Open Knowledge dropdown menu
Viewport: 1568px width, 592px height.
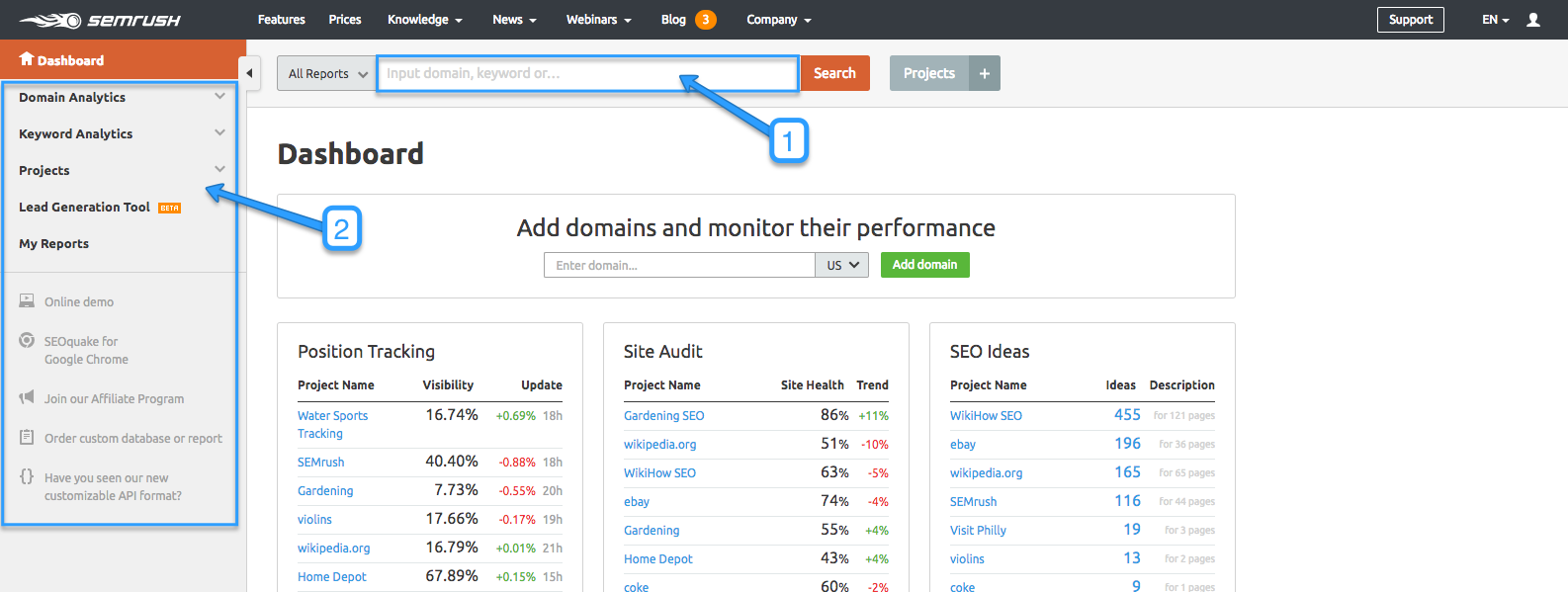[x=425, y=20]
